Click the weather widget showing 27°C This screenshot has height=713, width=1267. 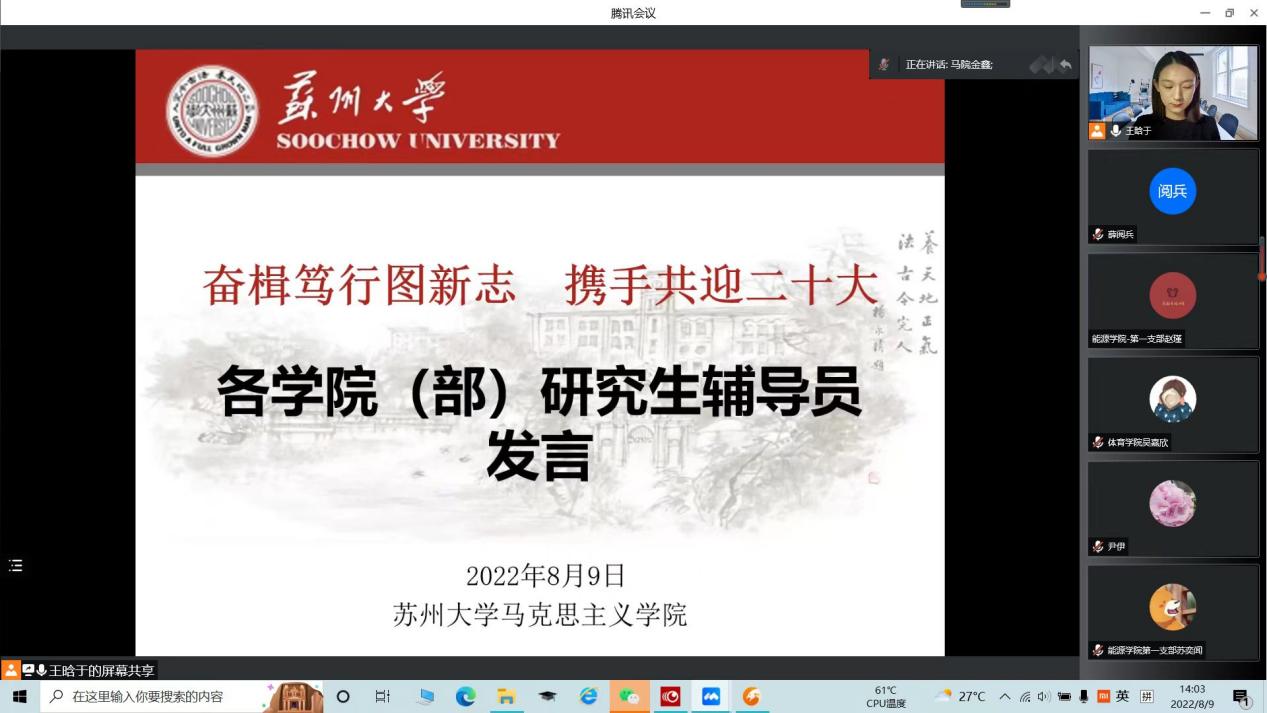point(959,696)
